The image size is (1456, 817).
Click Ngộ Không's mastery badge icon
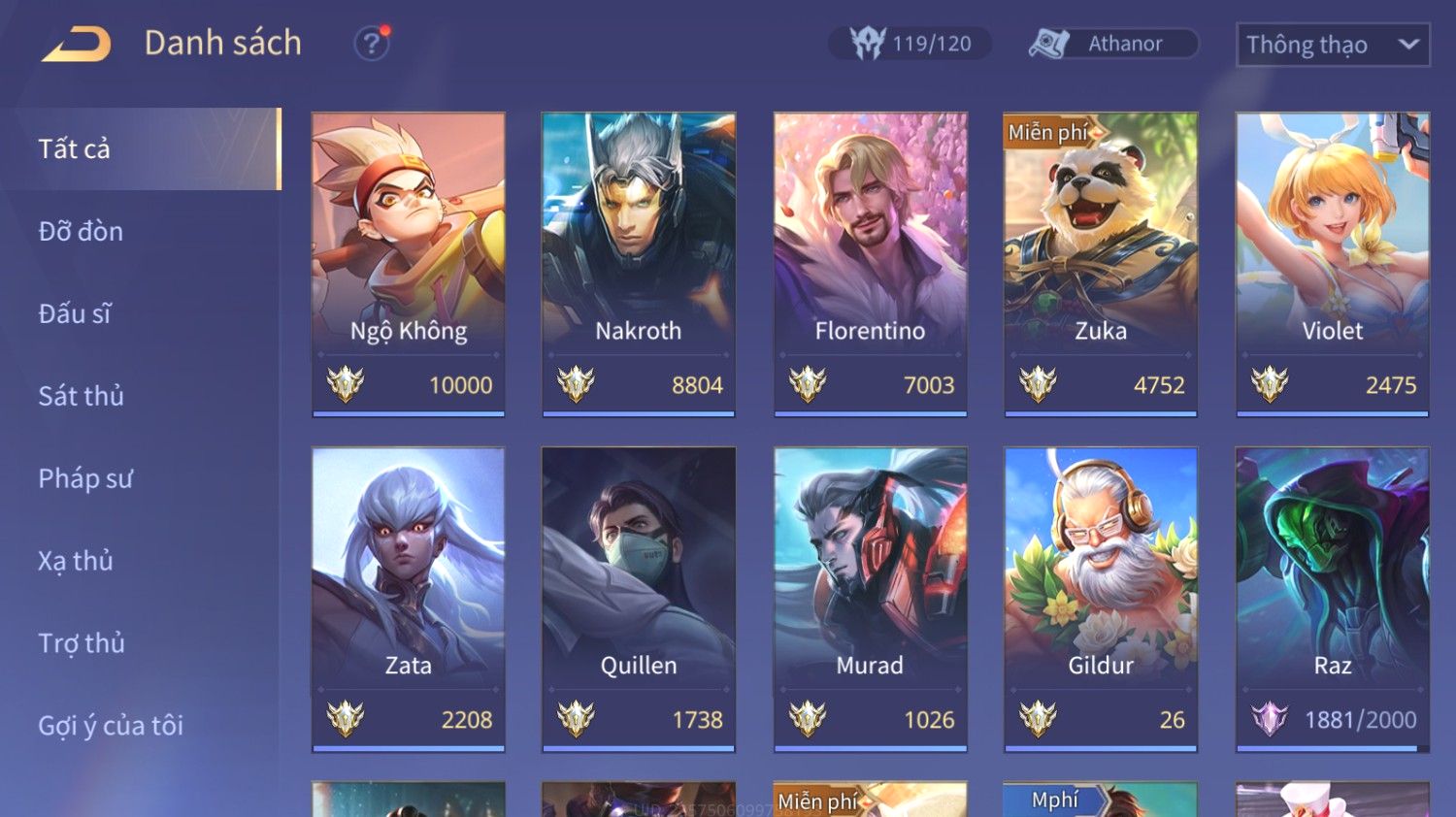[345, 384]
